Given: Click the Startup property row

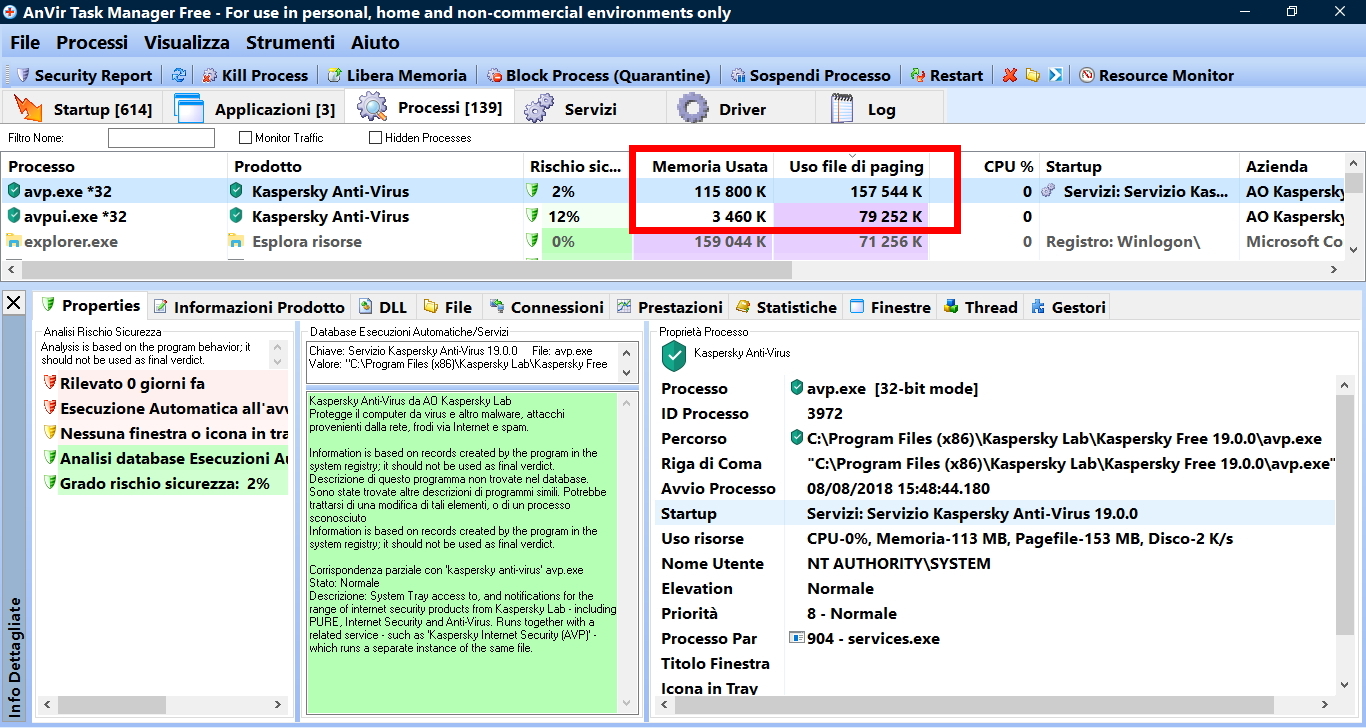Looking at the screenshot, I should [996, 513].
